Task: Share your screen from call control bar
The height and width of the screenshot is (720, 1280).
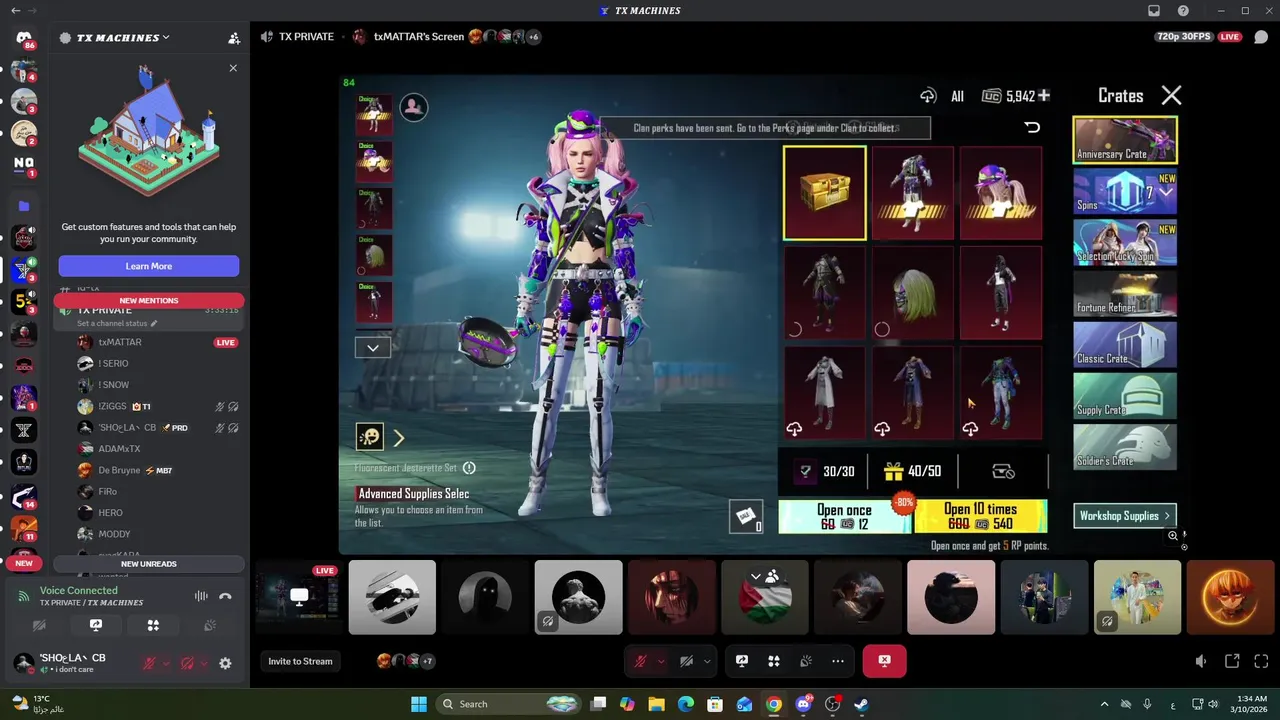Action: coord(742,661)
